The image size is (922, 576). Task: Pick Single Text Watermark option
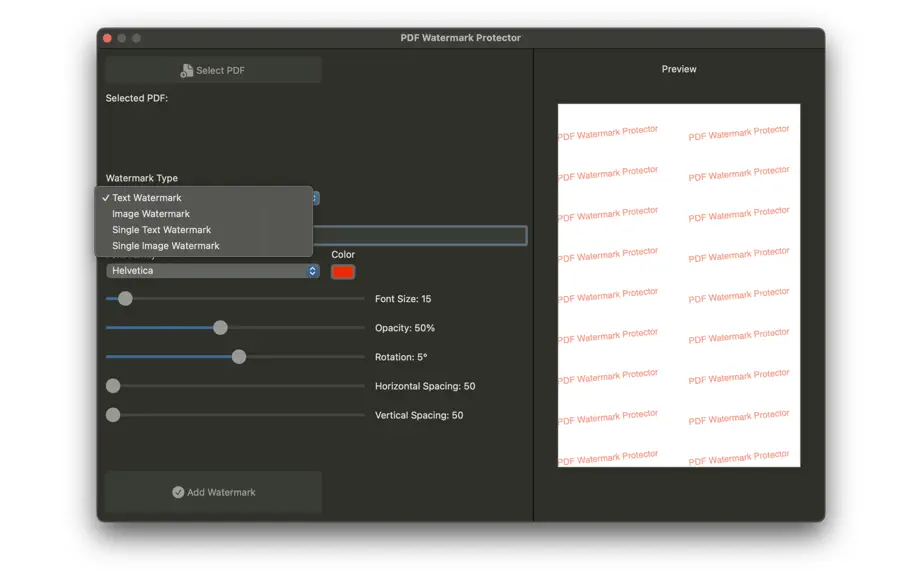point(203,230)
